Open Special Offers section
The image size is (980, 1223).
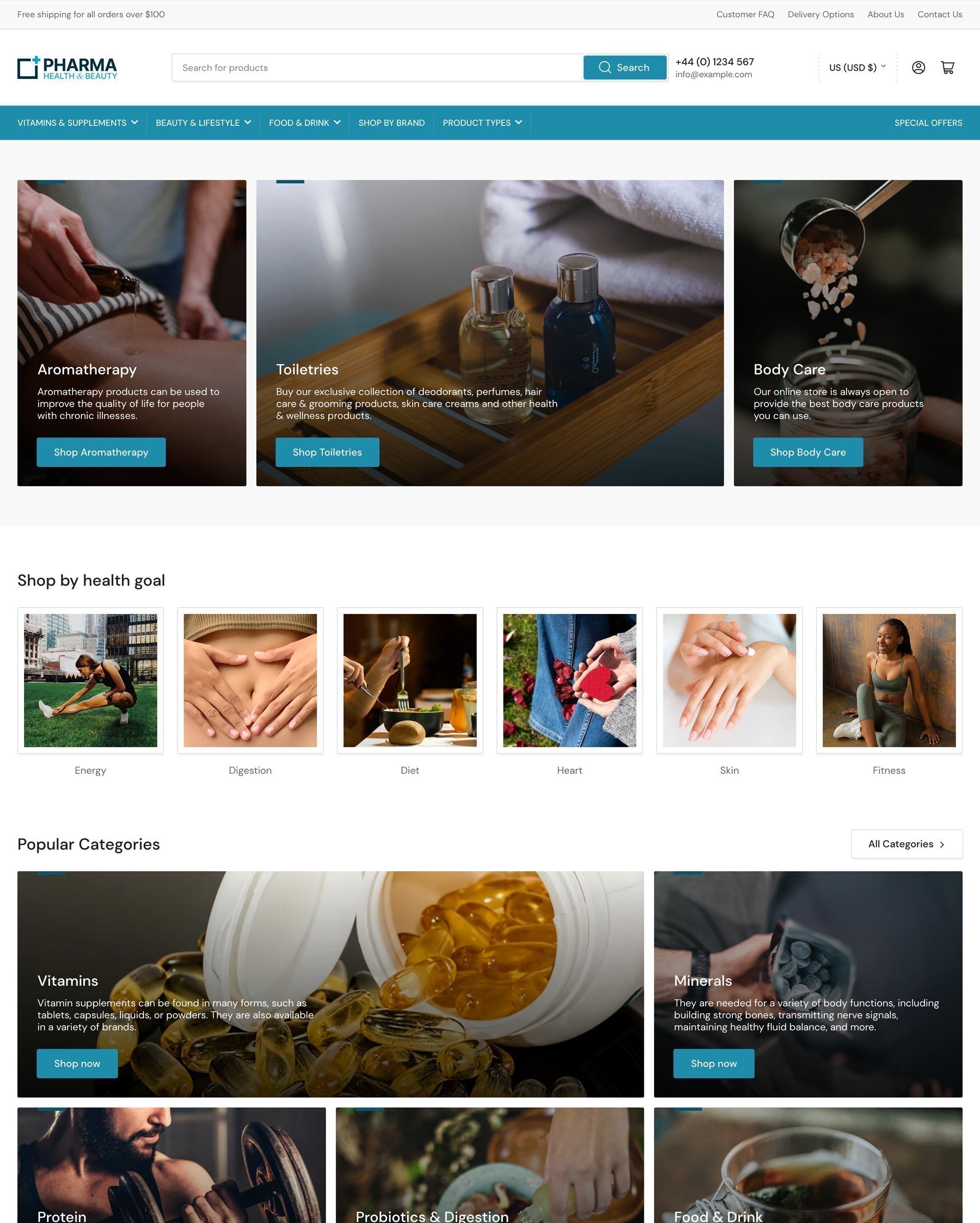[929, 122]
